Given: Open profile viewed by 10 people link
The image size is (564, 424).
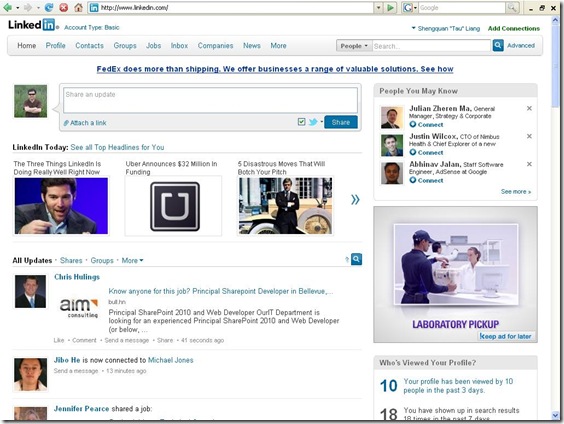Looking at the screenshot, I should [x=458, y=386].
